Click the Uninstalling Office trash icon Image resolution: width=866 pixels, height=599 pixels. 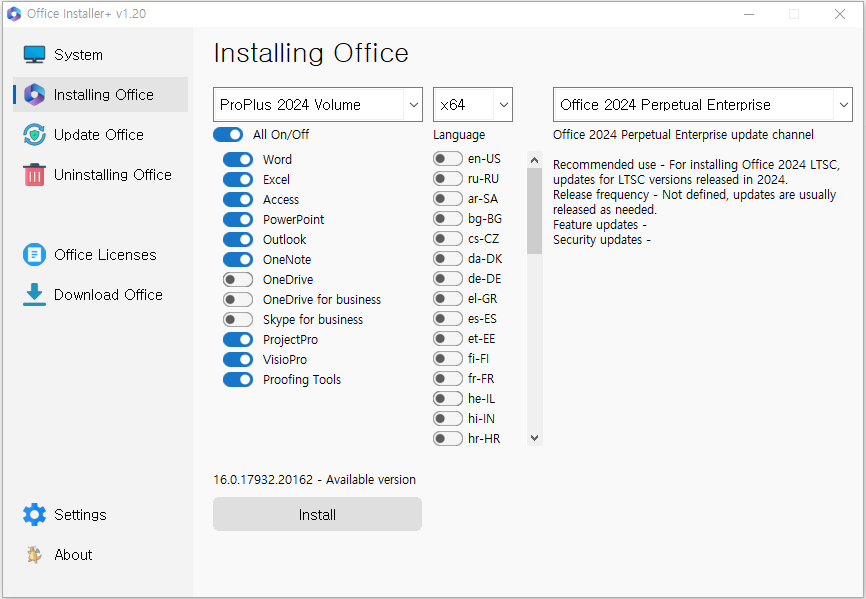pyautogui.click(x=34, y=174)
